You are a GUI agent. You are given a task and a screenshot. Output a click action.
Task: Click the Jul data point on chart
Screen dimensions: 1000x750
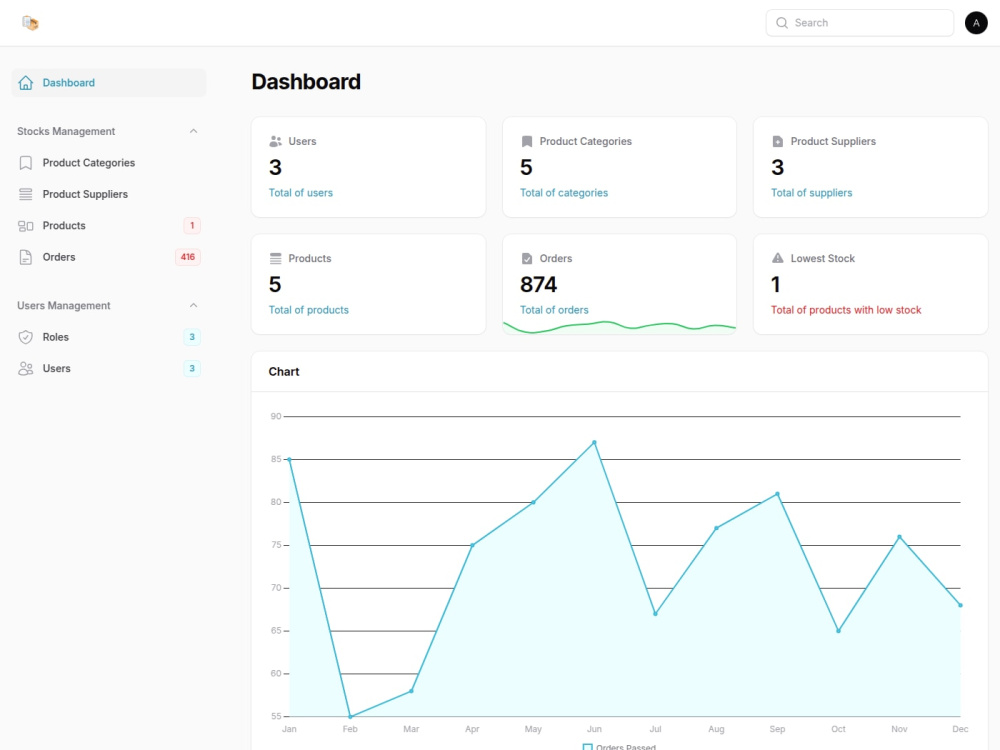tap(656, 614)
